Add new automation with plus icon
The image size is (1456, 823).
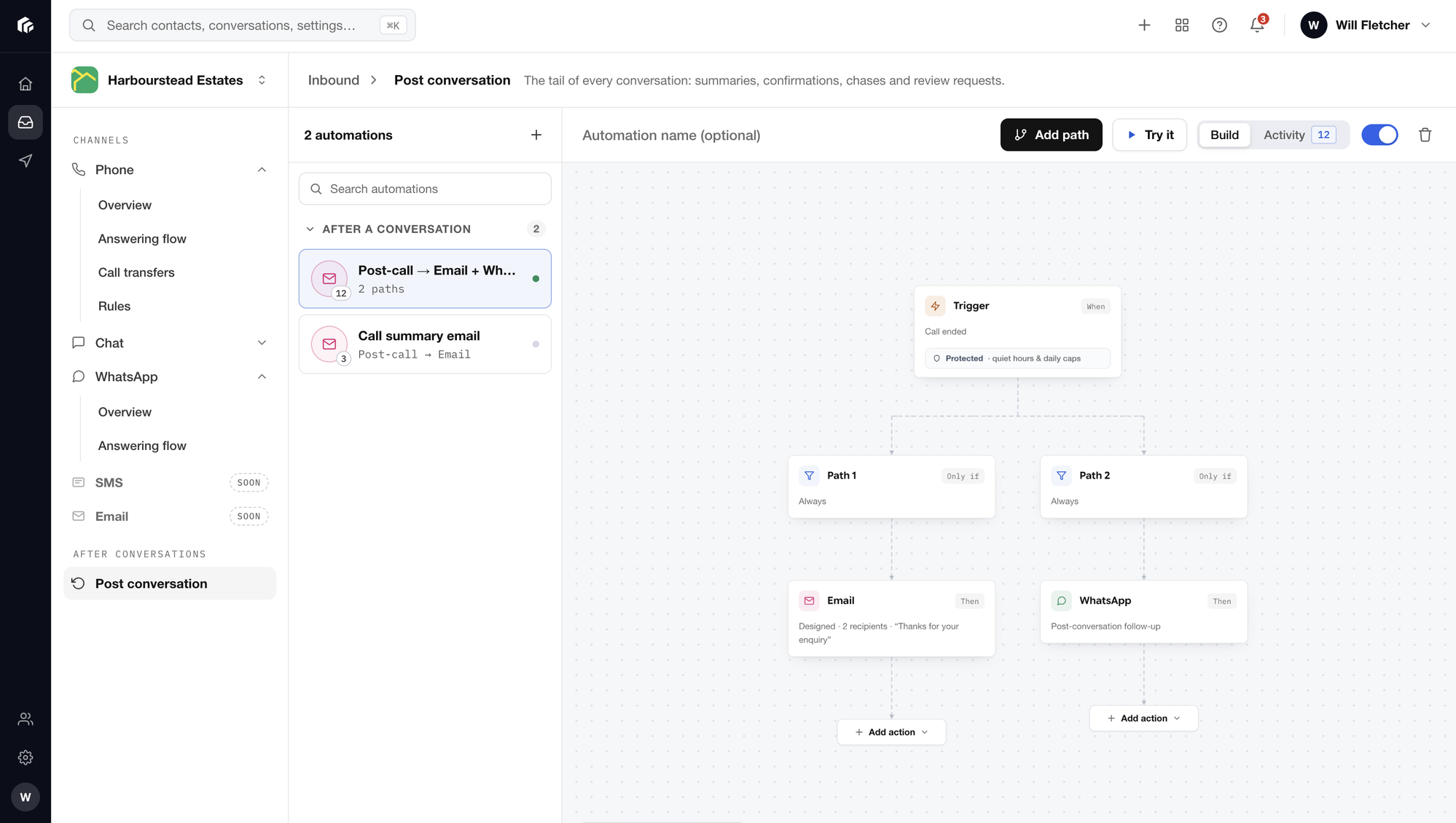click(536, 135)
